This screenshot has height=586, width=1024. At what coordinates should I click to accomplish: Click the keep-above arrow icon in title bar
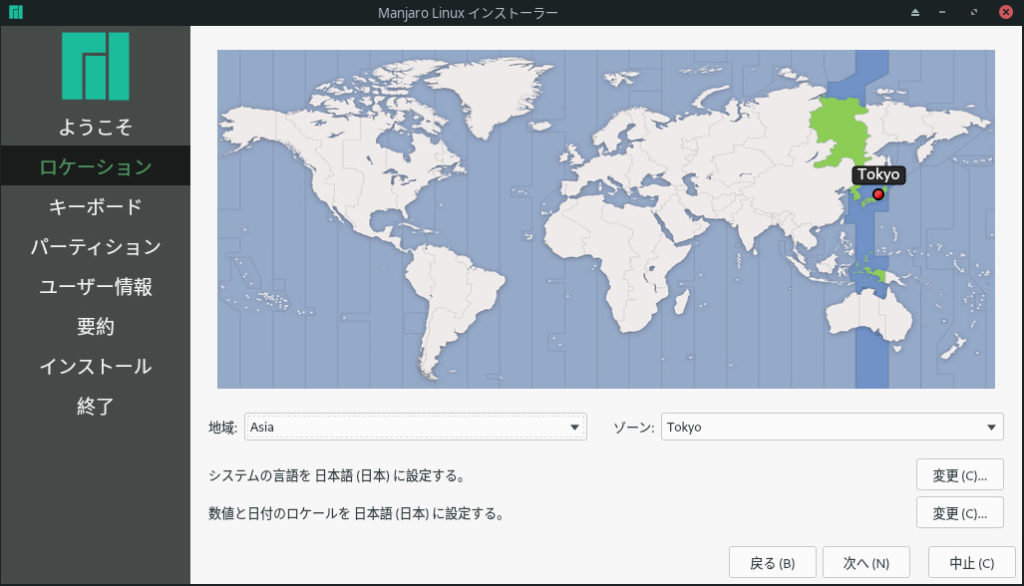coord(914,13)
